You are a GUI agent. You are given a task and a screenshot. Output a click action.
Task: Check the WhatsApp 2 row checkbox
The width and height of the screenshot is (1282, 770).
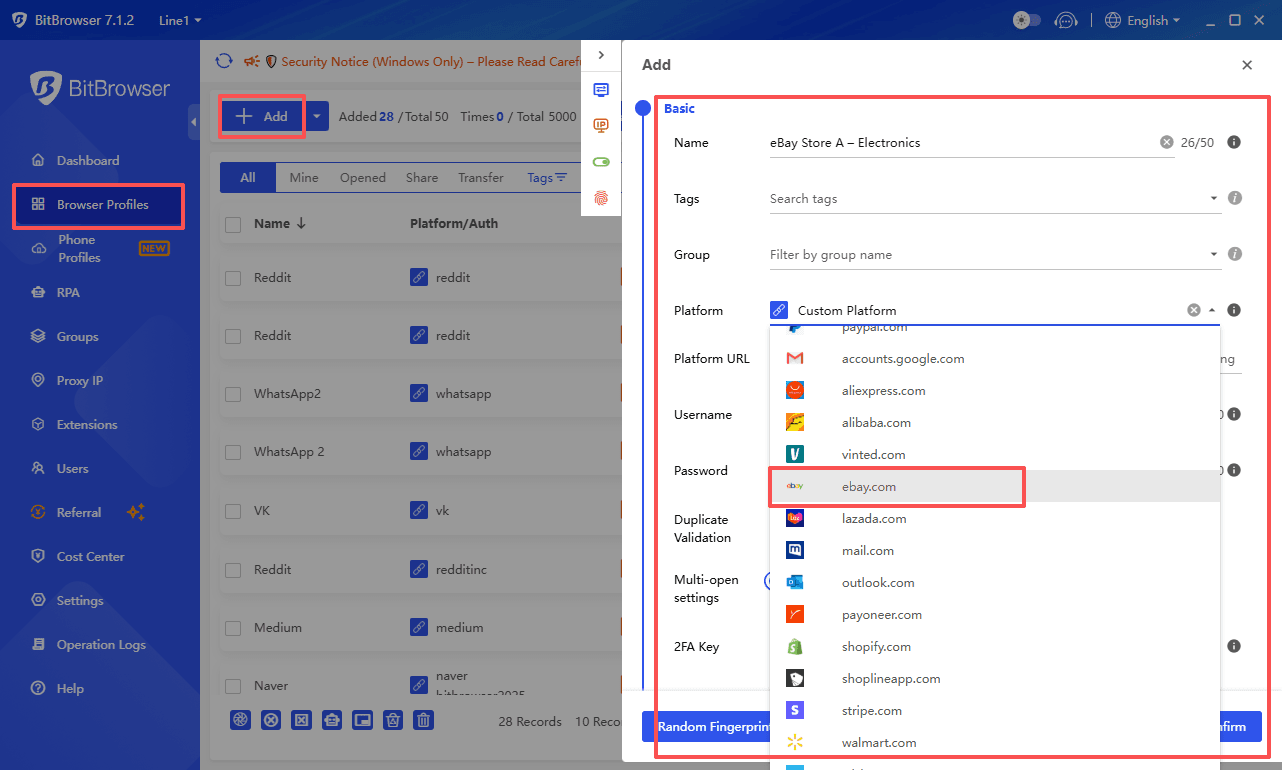(233, 453)
